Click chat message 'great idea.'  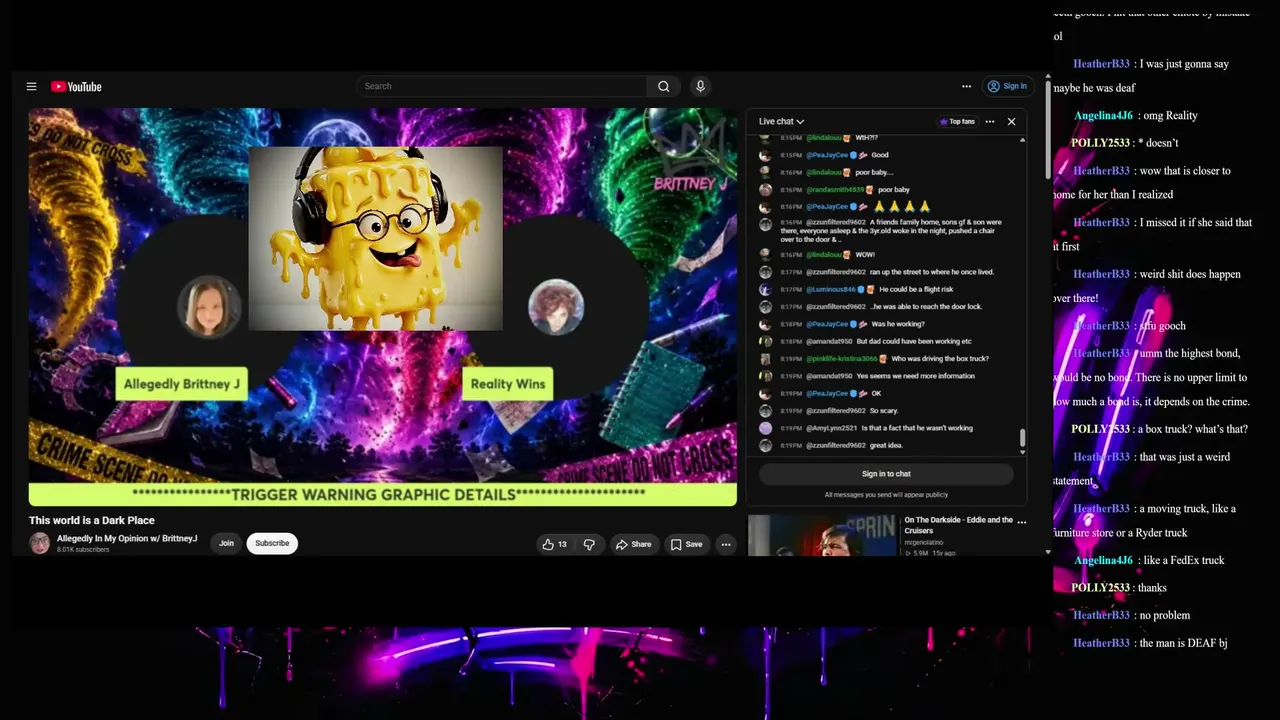(x=887, y=445)
